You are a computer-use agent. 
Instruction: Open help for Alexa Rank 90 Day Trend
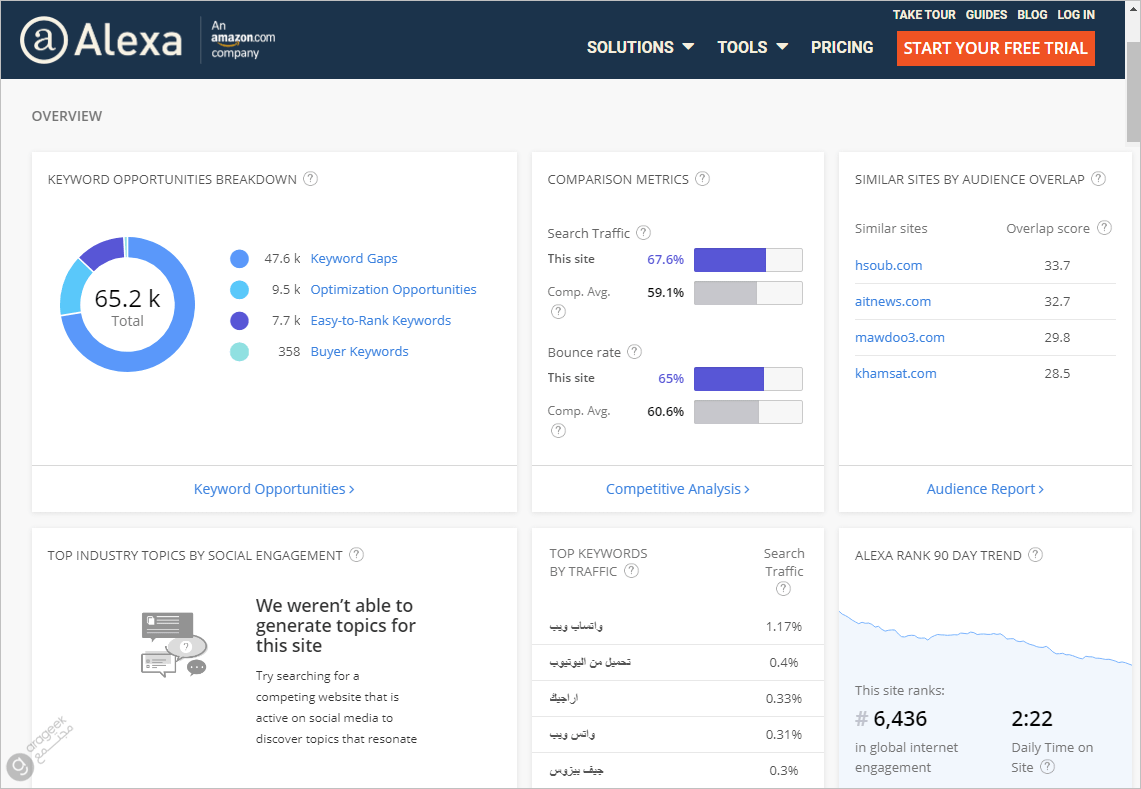tap(1035, 555)
